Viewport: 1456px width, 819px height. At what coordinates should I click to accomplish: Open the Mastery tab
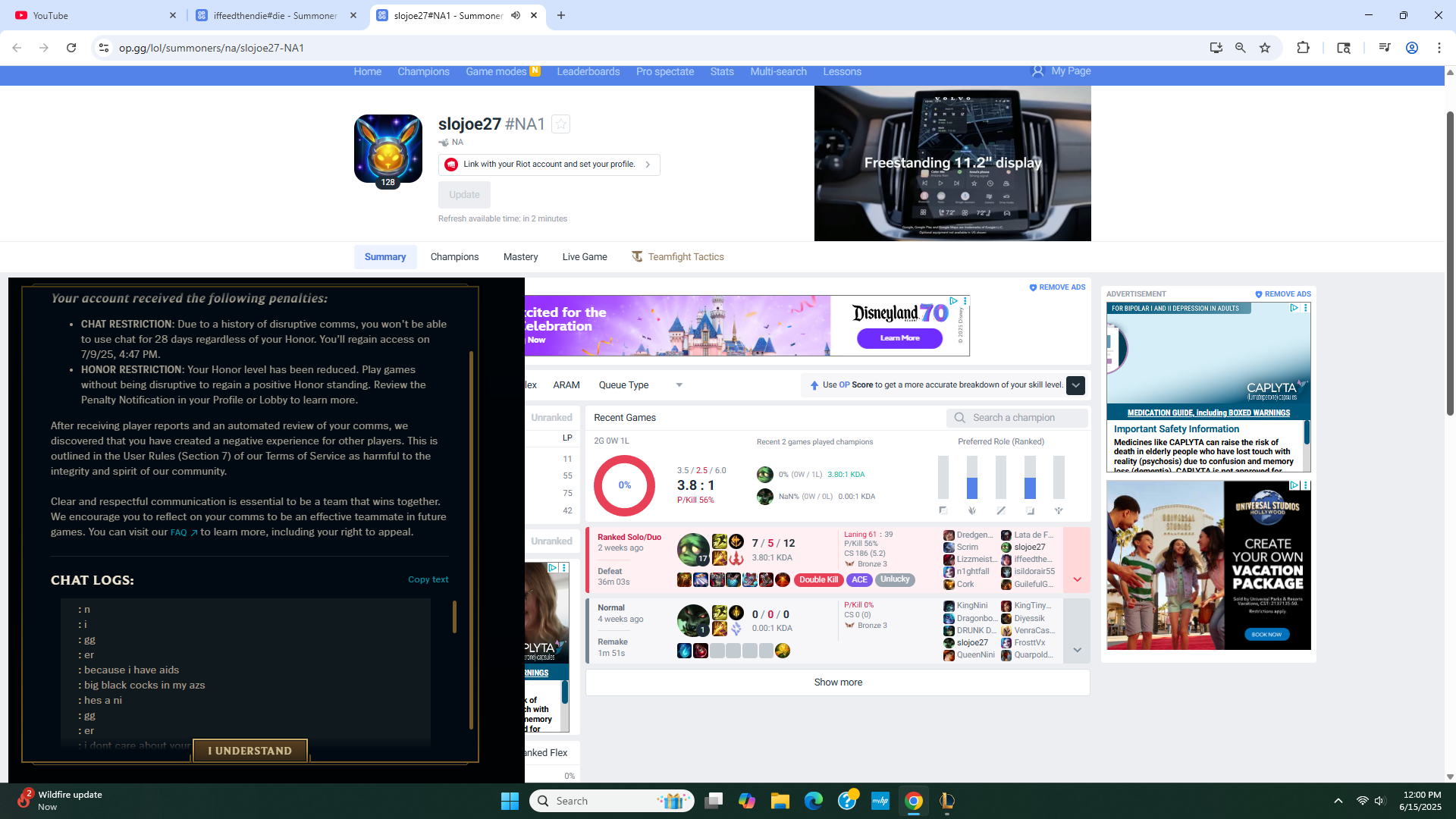[x=520, y=257]
